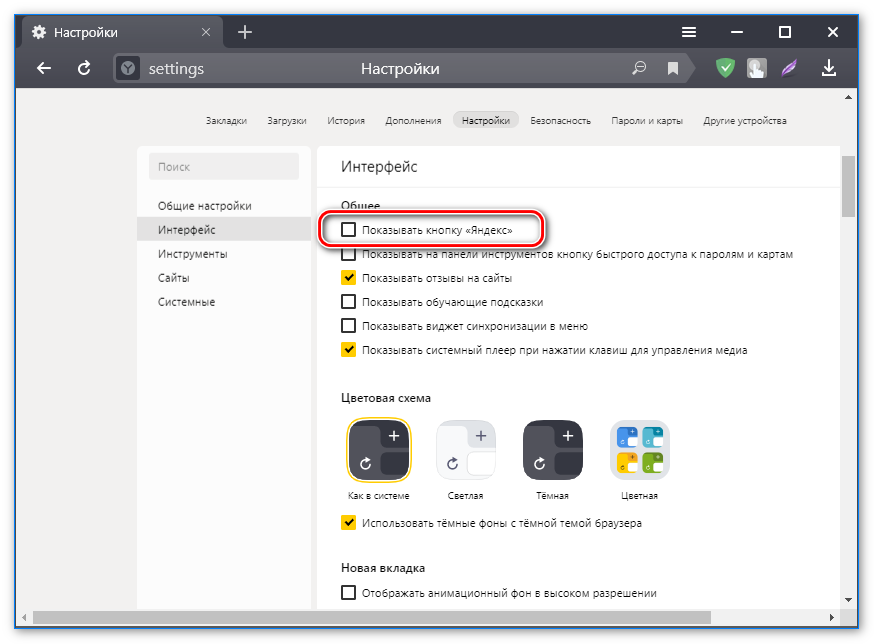Image resolution: width=874 pixels, height=644 pixels.
Task: Pick the Цветная color scheme thumbnail
Action: pyautogui.click(x=640, y=450)
